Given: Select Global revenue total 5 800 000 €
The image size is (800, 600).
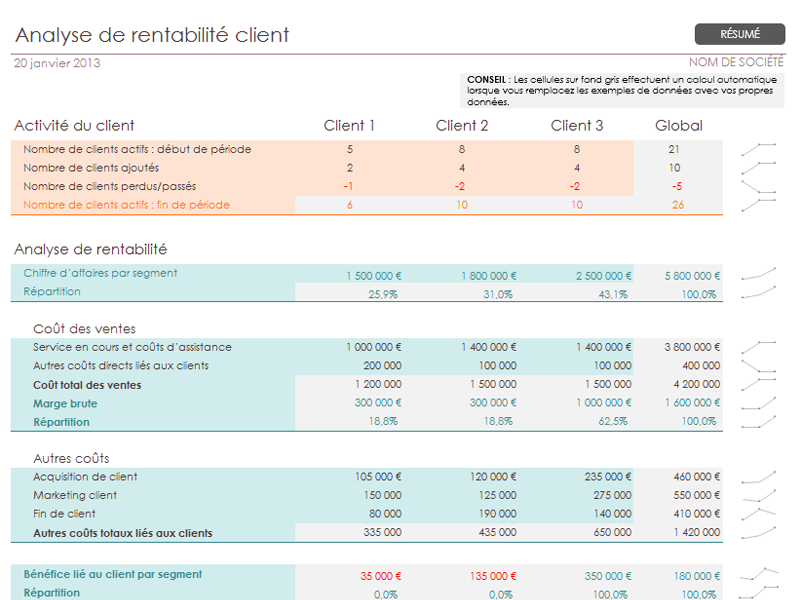Looking at the screenshot, I should click(692, 276).
